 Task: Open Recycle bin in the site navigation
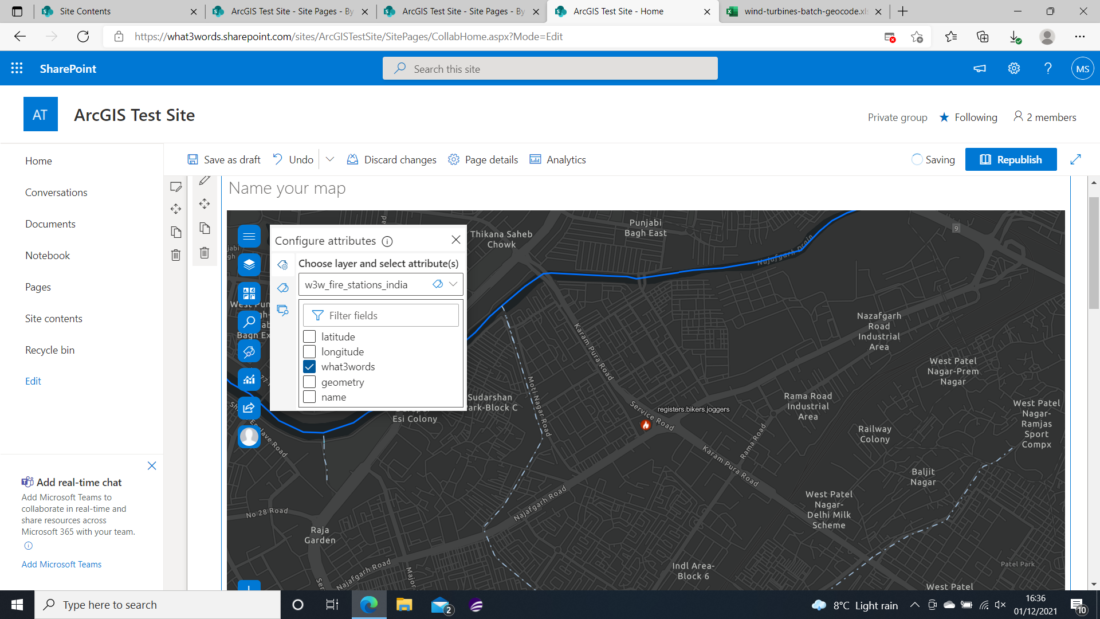pos(49,350)
